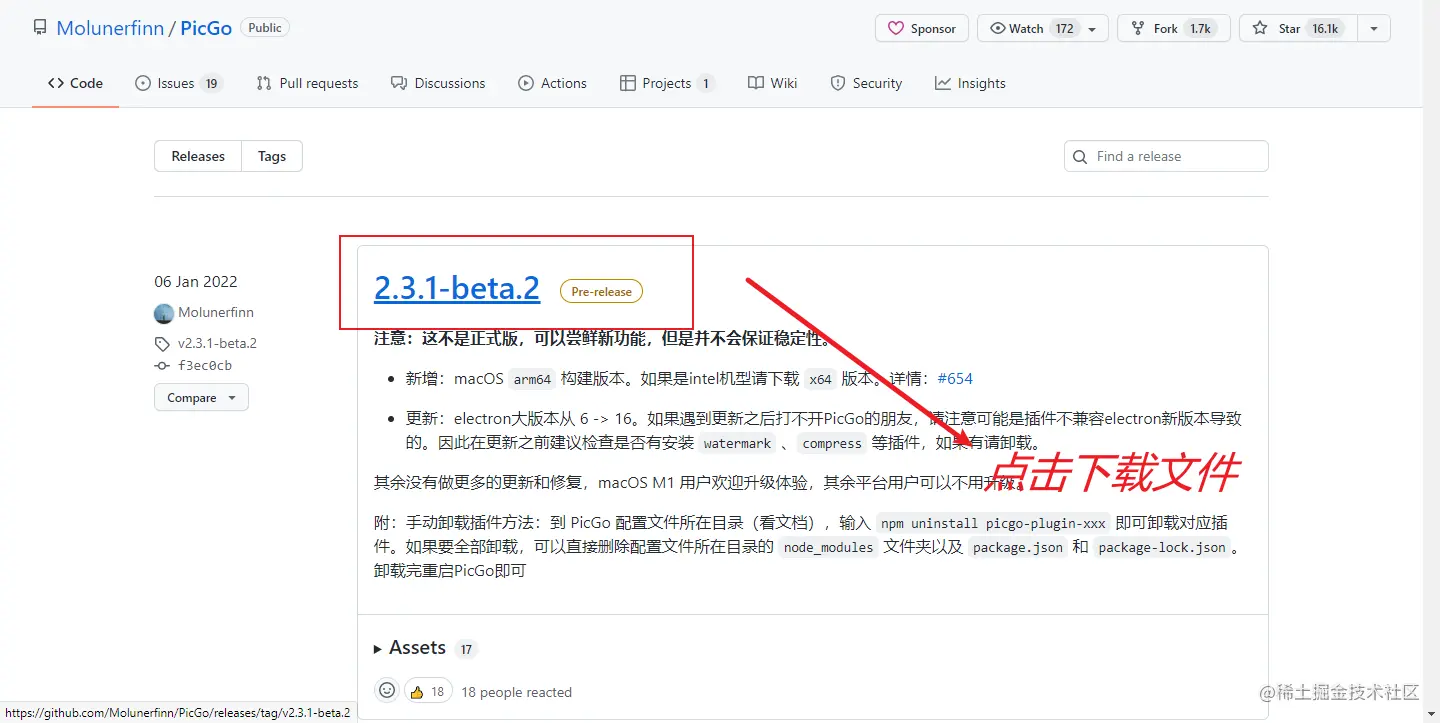Open the Wiki tab

pyautogui.click(x=772, y=83)
